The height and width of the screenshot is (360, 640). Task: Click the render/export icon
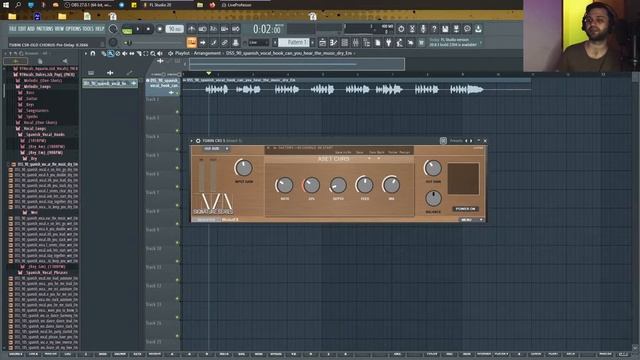pos(456,29)
